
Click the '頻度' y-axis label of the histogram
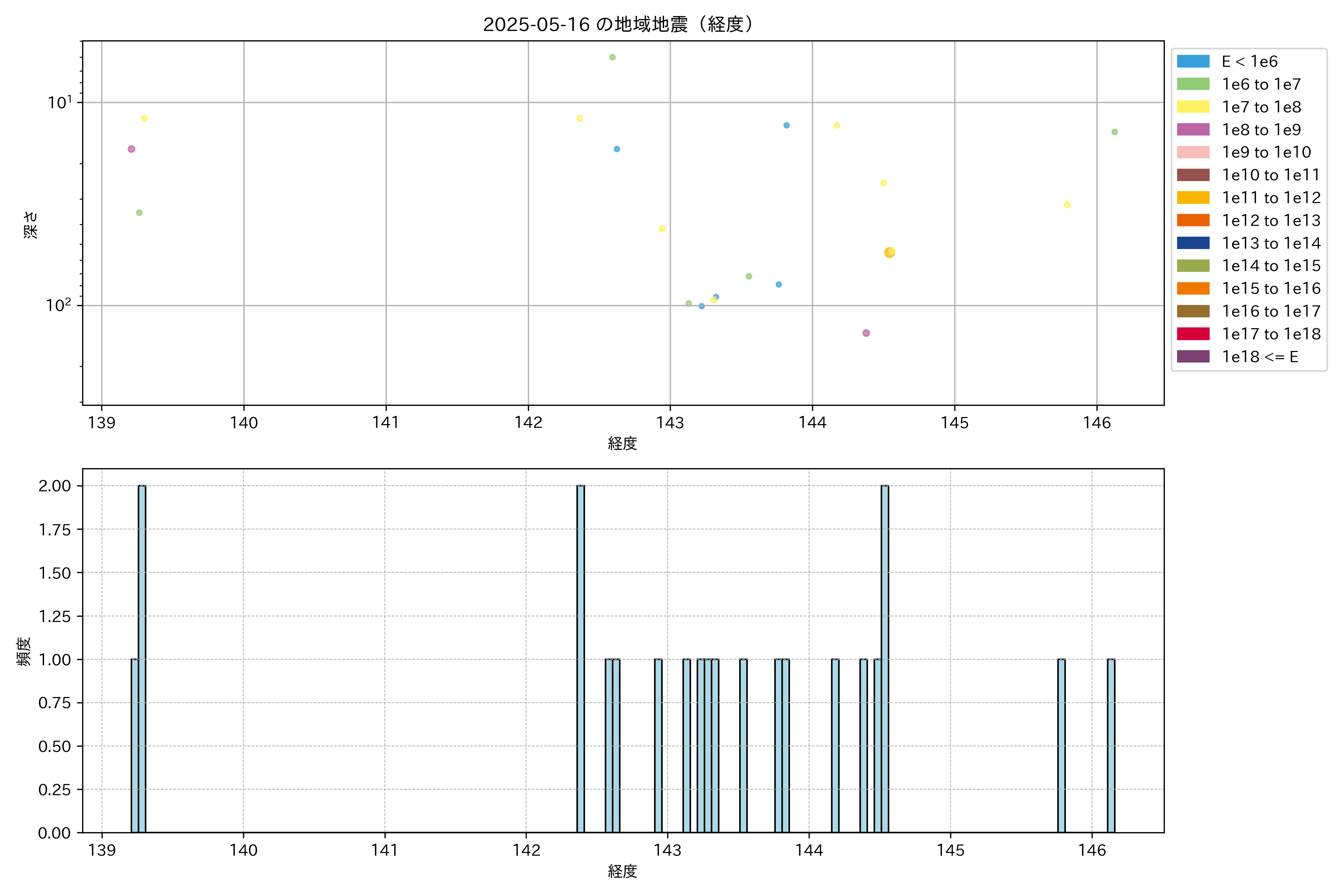coord(24,651)
